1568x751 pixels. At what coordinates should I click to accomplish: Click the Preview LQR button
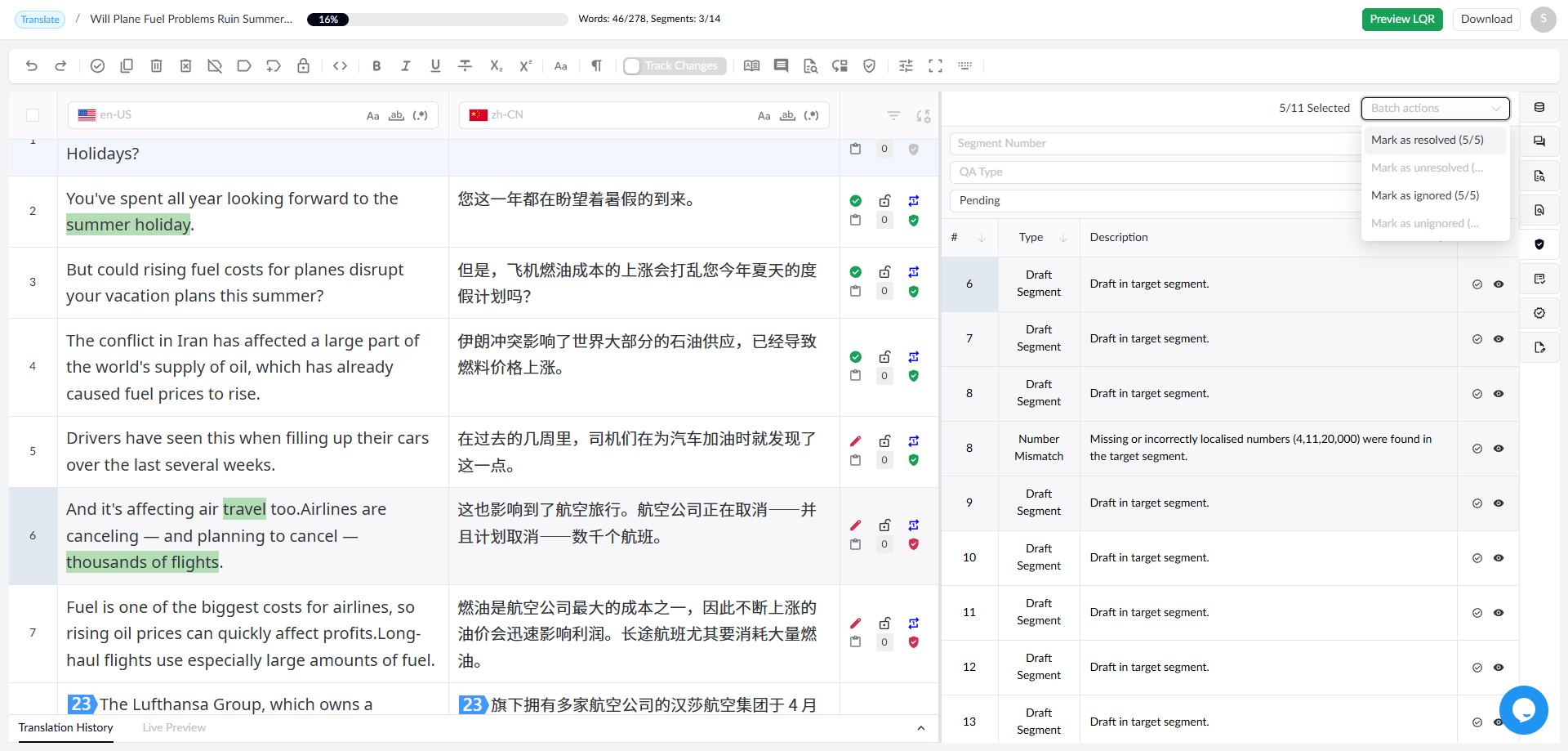click(1402, 20)
